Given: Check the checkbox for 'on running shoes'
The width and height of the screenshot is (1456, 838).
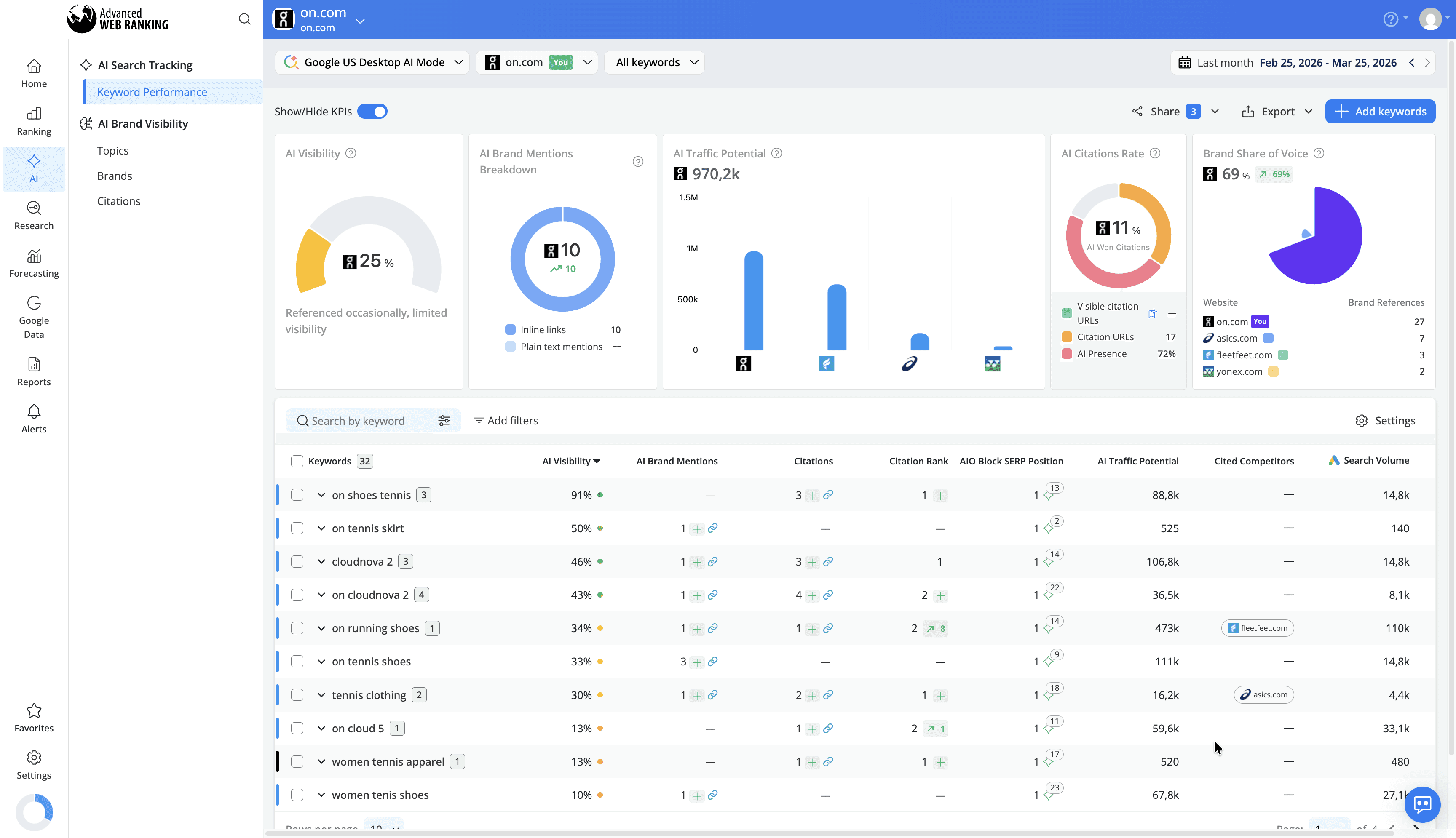Looking at the screenshot, I should [297, 628].
